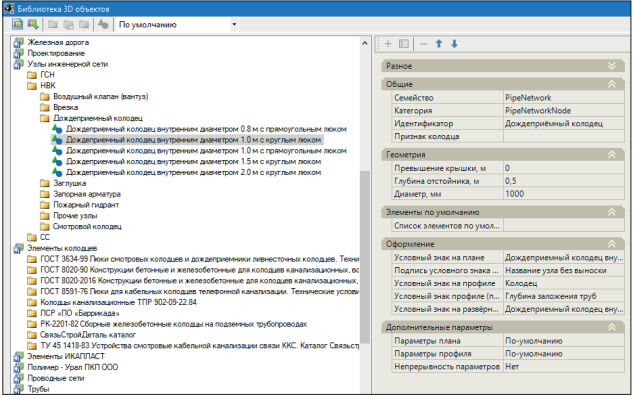Open the 'ТУ 45 1418-83' folder
The image size is (635, 399).
tap(199, 346)
